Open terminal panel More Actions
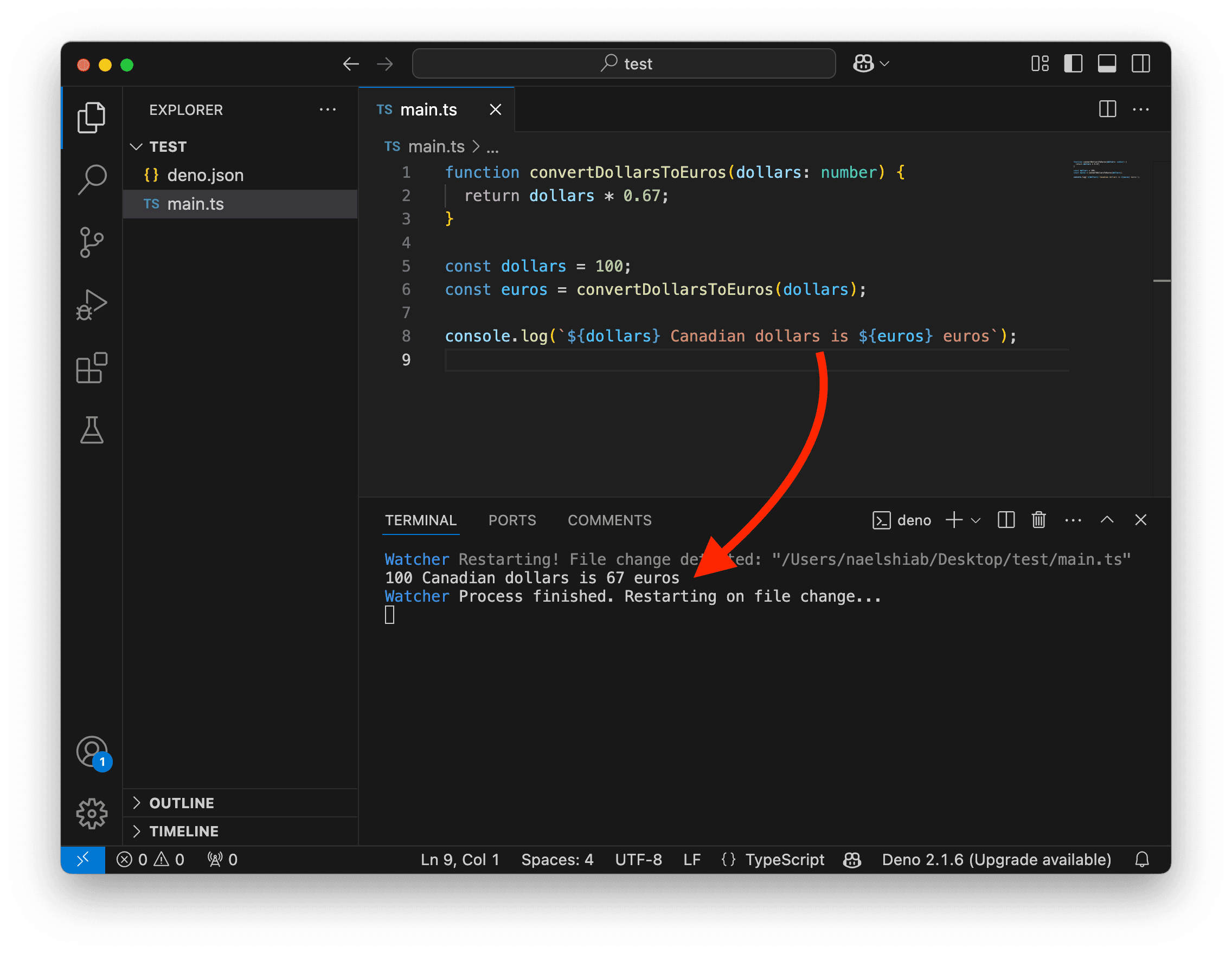 [x=1073, y=520]
